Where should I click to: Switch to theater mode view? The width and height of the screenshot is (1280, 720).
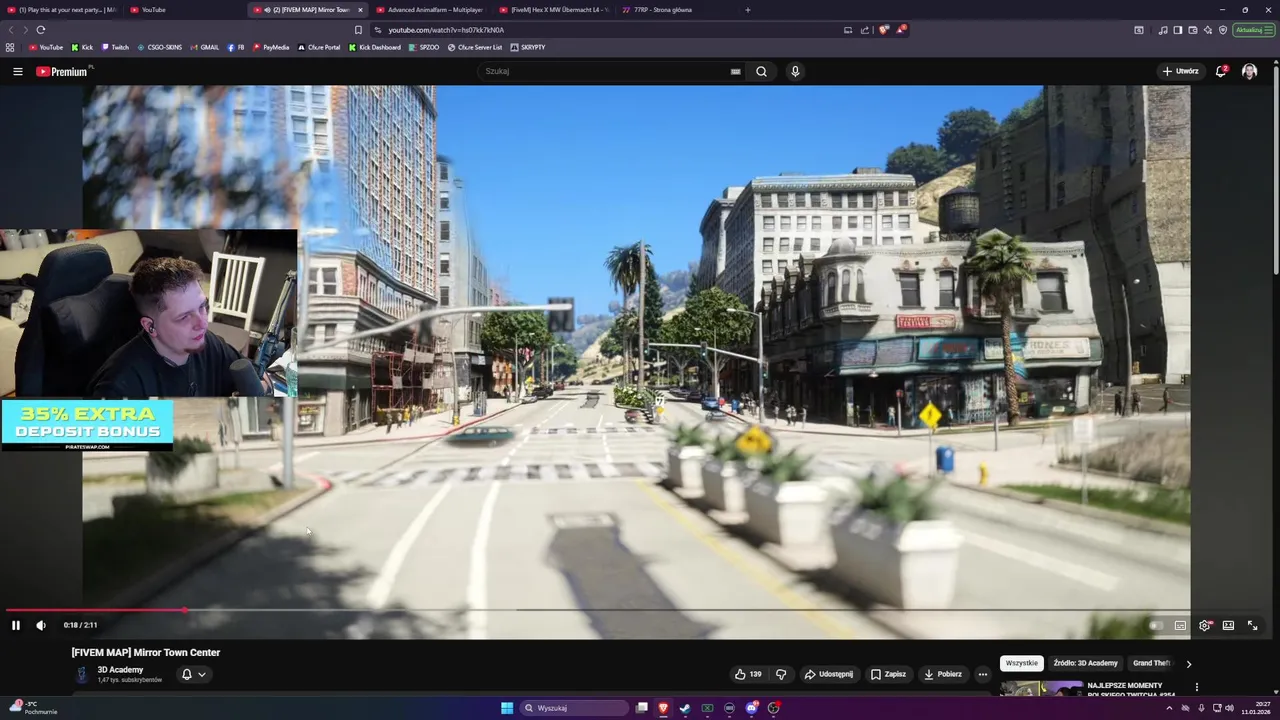click(1228, 625)
